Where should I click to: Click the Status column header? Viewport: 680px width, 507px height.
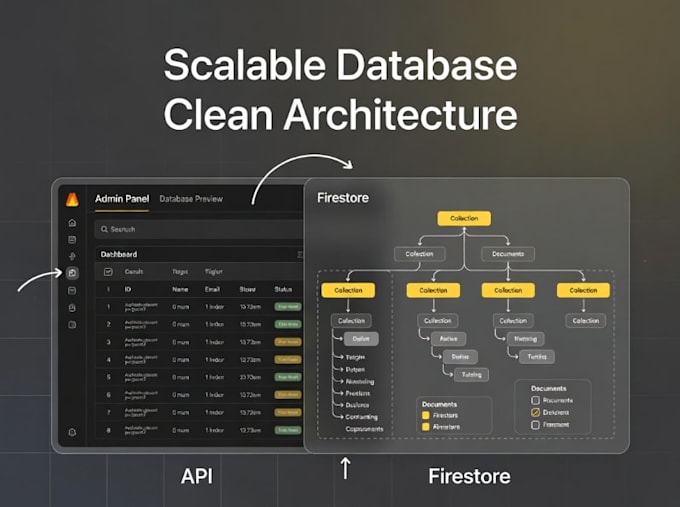[283, 289]
